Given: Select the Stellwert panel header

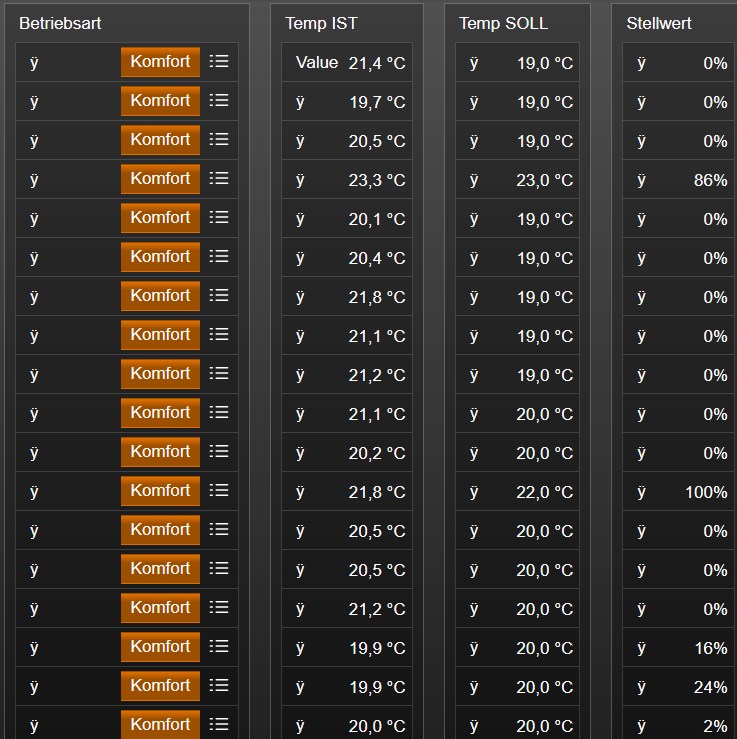Looking at the screenshot, I should pyautogui.click(x=659, y=23).
